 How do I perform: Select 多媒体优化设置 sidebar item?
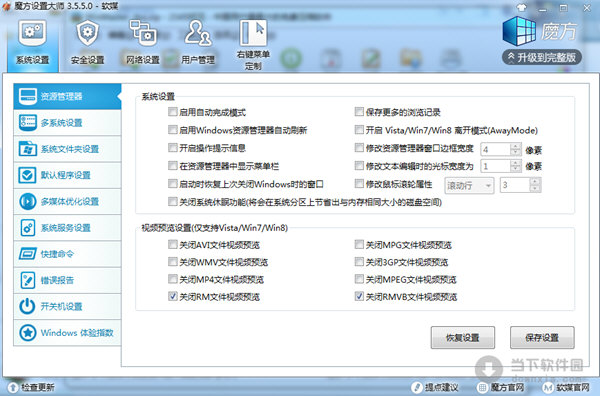point(67,201)
